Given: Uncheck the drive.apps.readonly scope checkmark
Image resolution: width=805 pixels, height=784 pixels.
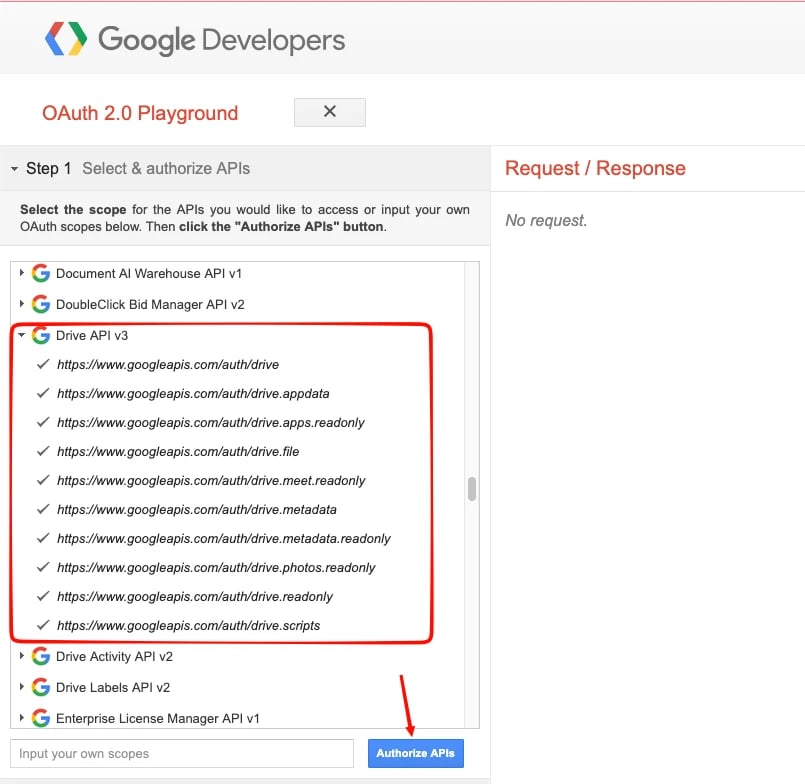Looking at the screenshot, I should coord(43,422).
